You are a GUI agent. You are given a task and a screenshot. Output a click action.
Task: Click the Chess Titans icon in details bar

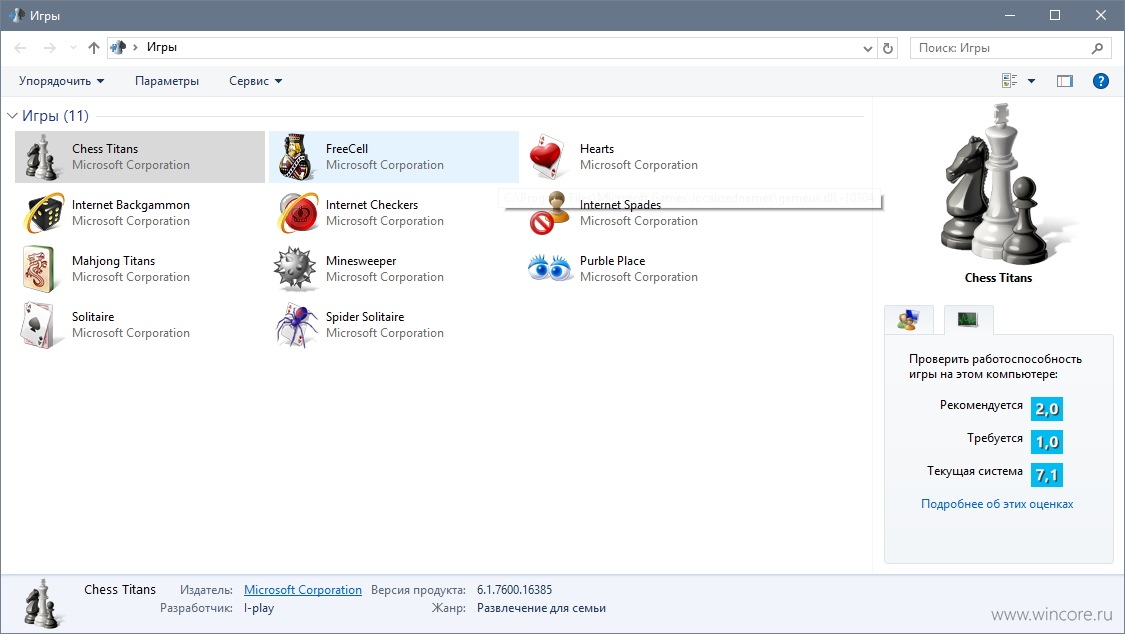[44, 603]
